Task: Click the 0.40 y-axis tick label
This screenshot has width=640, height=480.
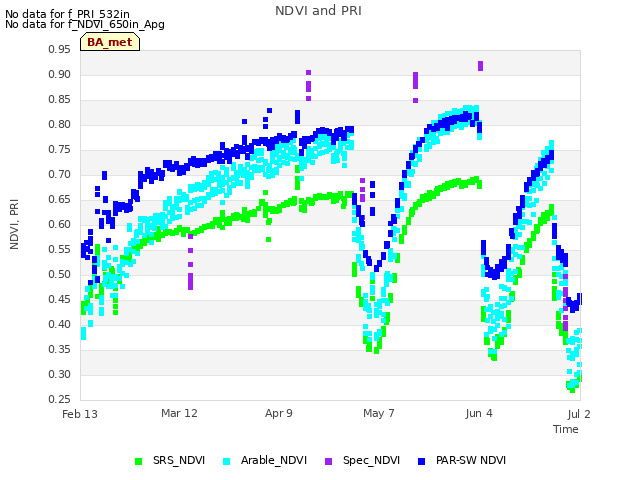Action: click(60, 324)
